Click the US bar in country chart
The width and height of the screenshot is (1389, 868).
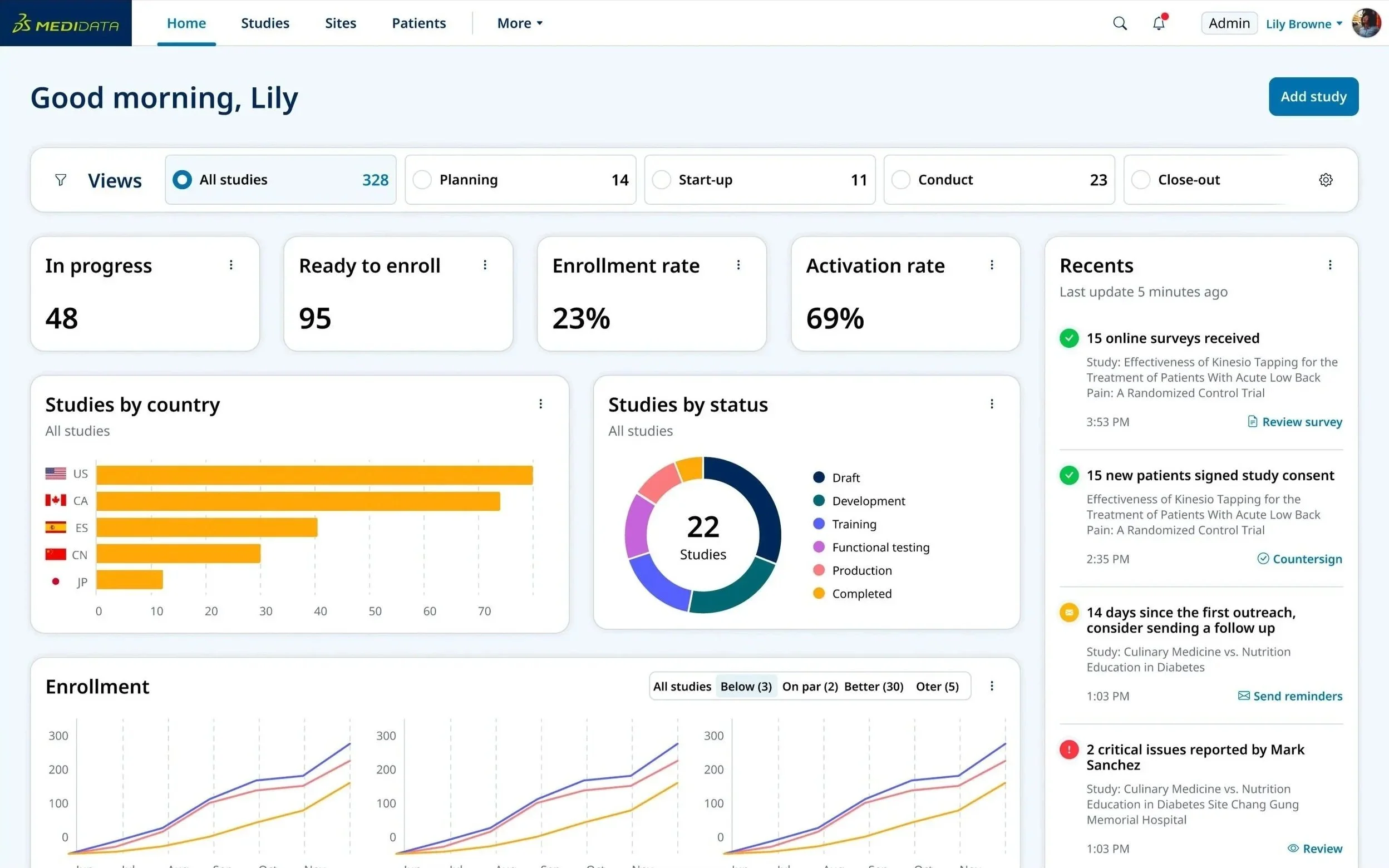[314, 475]
